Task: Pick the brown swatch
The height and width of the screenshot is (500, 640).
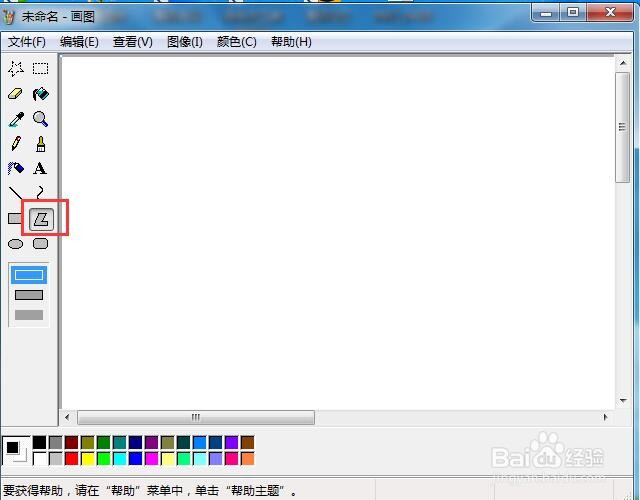Action: pos(247,442)
